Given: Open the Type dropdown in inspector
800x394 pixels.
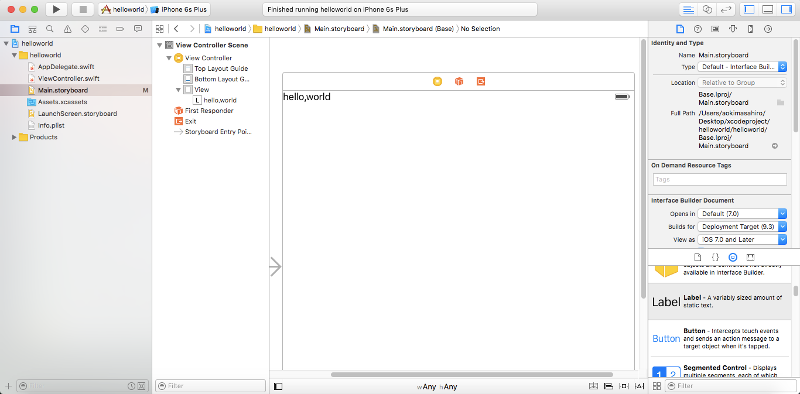Looking at the screenshot, I should pos(742,67).
